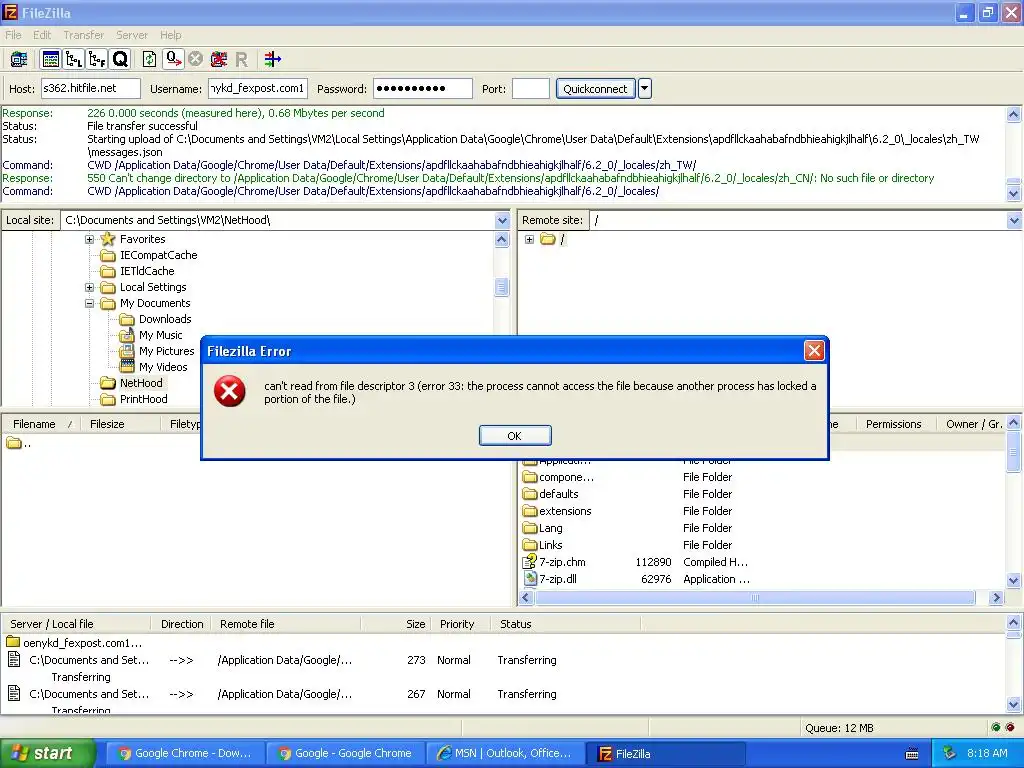Click the oenykd_fexpost.com1 server folder icon in queue

(x=12, y=643)
